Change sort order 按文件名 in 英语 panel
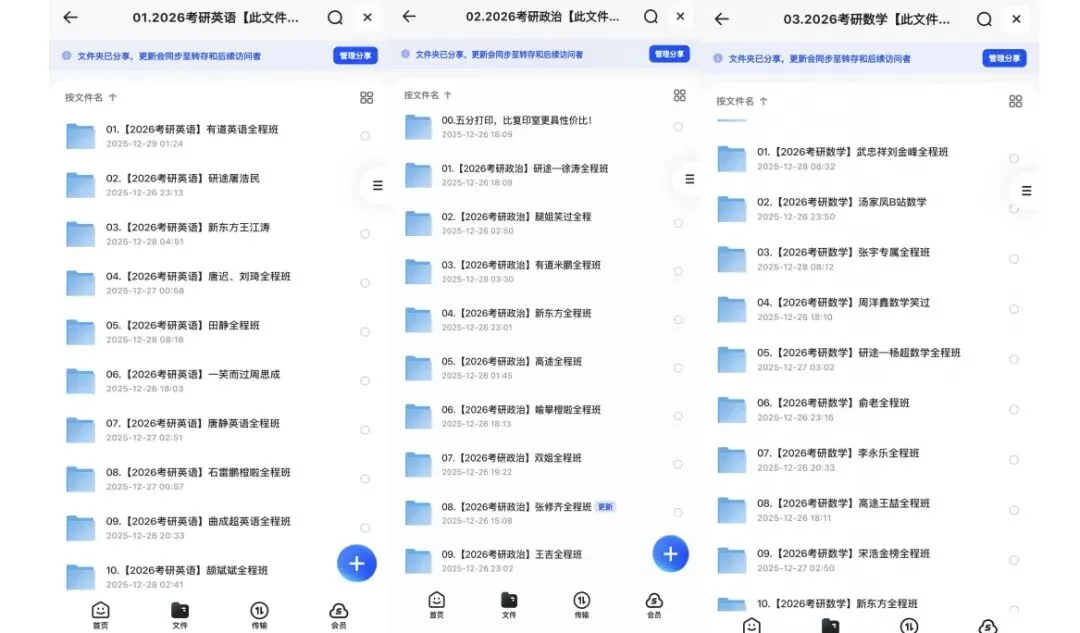1080x633 pixels. [90, 97]
